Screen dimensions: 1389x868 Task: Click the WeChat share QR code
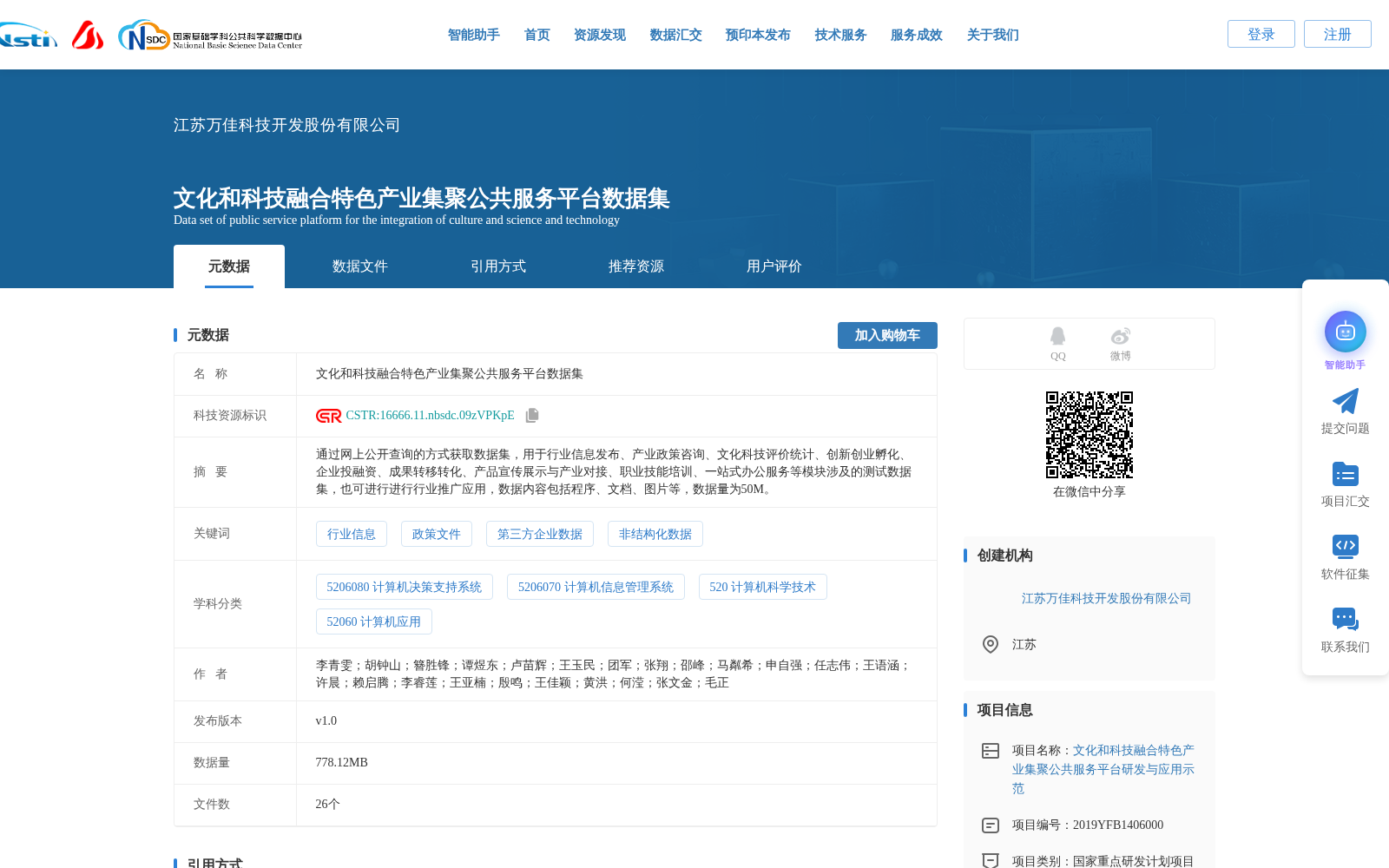[1089, 435]
